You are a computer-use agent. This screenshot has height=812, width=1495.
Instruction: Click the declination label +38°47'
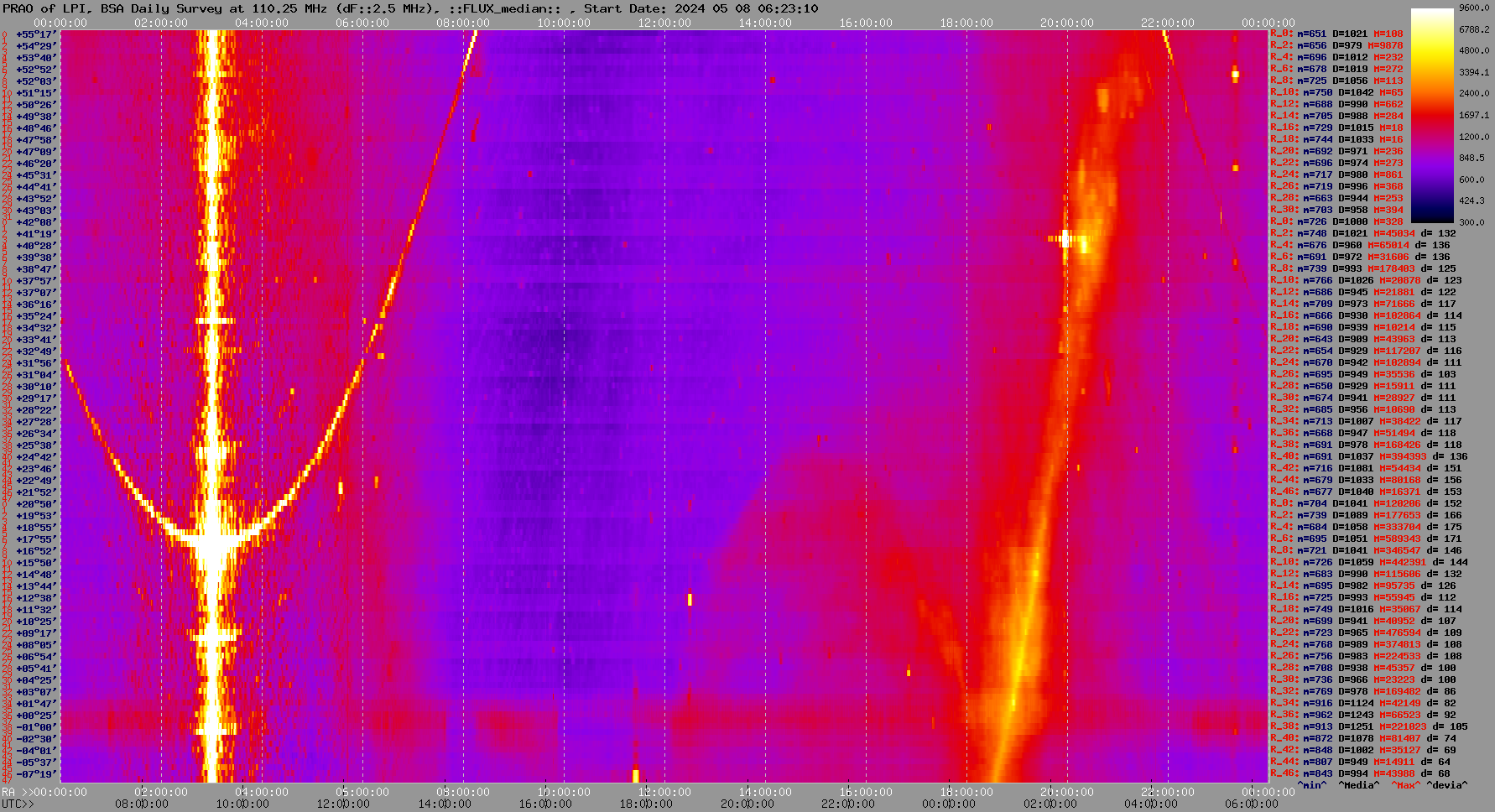[35, 269]
